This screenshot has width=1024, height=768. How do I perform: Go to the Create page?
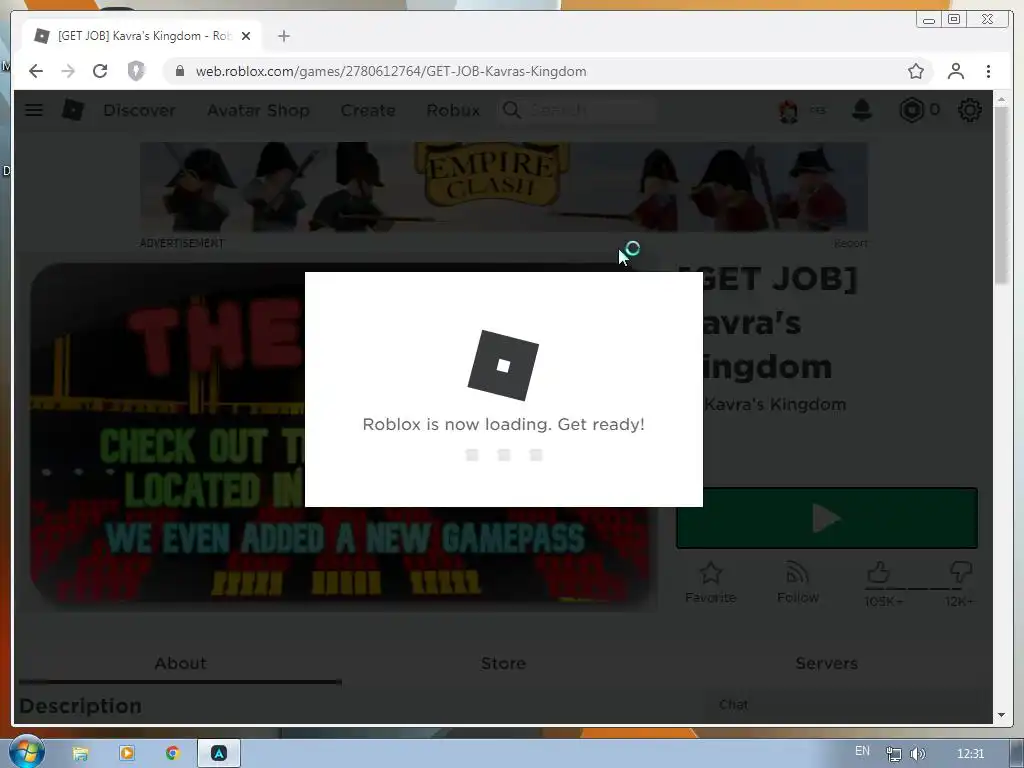368,110
